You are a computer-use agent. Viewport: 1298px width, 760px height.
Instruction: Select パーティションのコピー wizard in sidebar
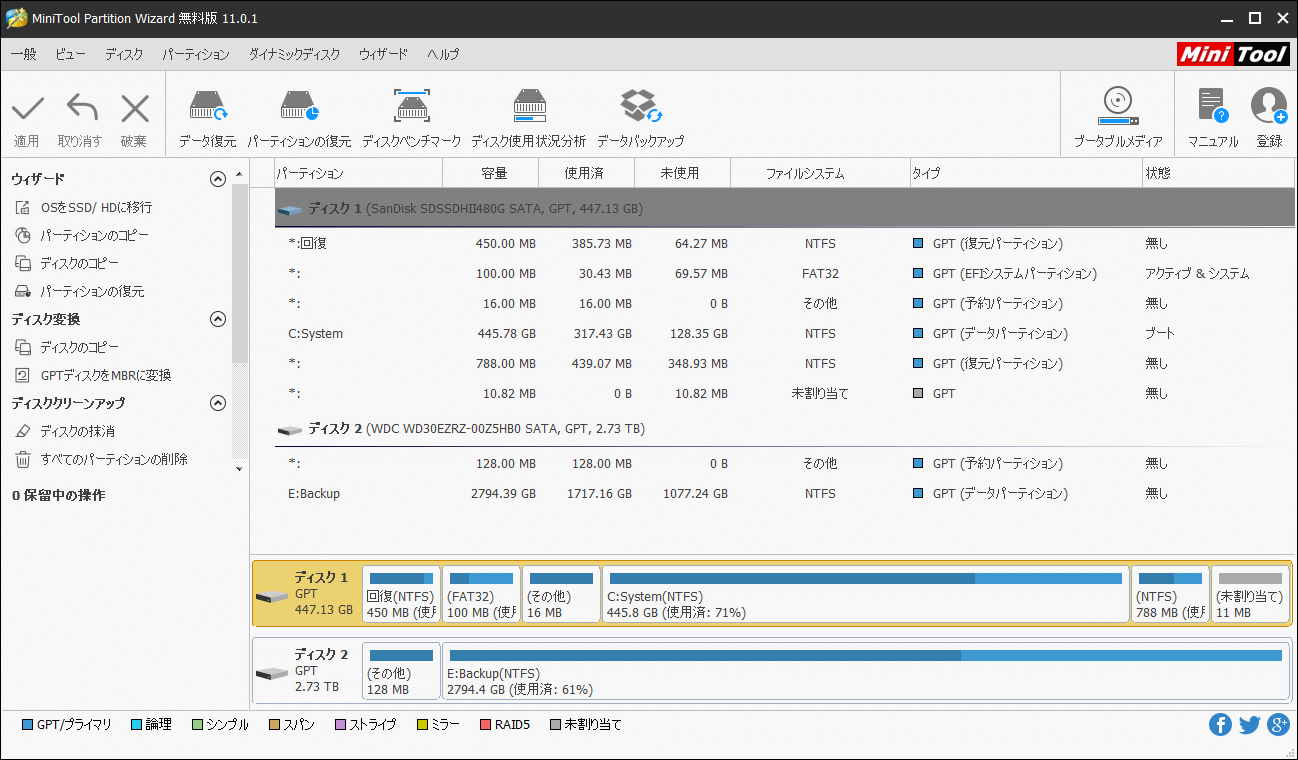click(94, 235)
